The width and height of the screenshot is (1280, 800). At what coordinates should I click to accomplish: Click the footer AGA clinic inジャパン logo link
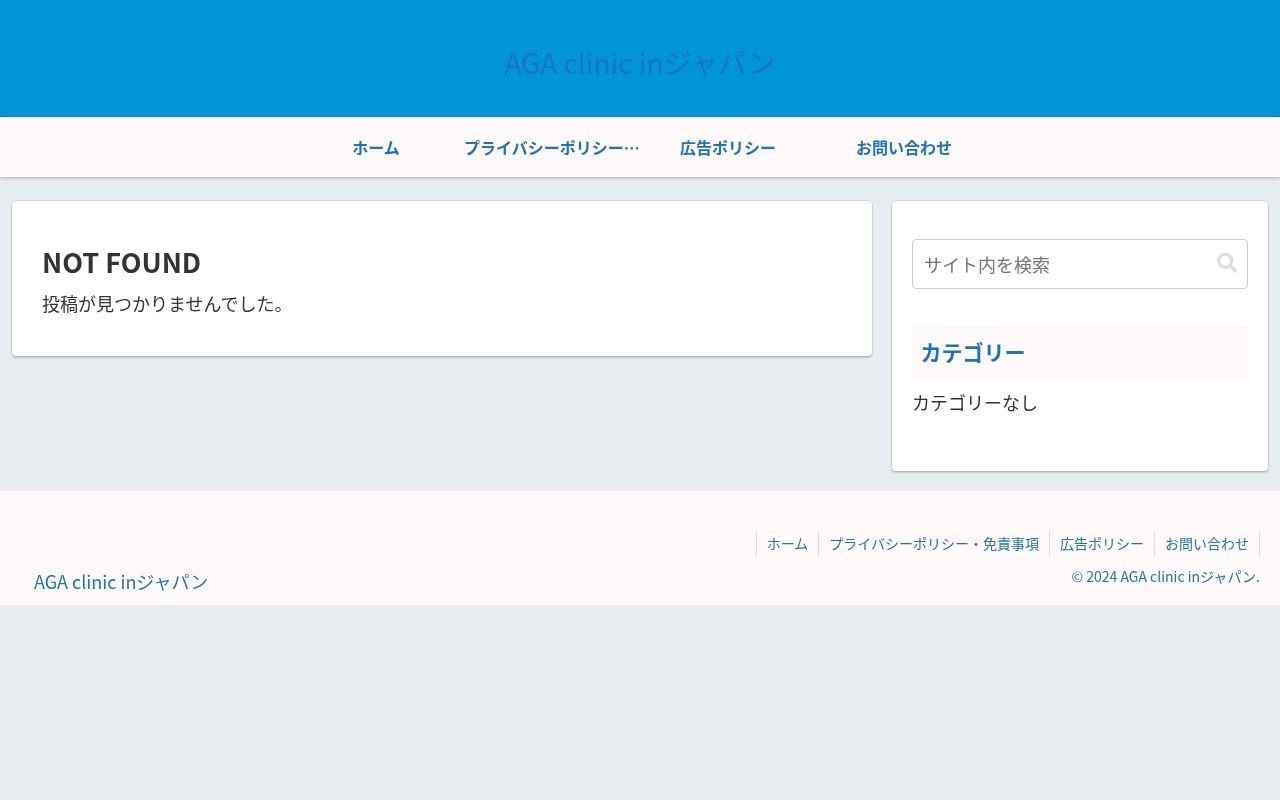[x=121, y=582]
